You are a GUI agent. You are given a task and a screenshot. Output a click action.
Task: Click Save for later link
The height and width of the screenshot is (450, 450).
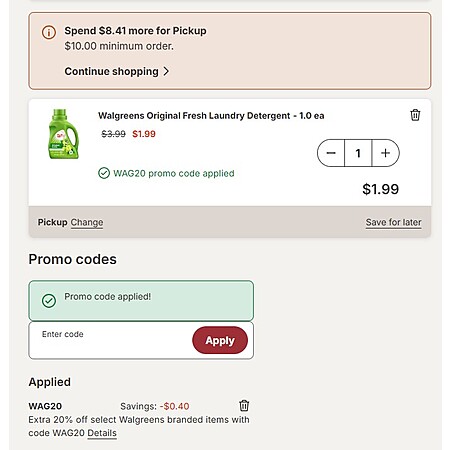point(393,222)
